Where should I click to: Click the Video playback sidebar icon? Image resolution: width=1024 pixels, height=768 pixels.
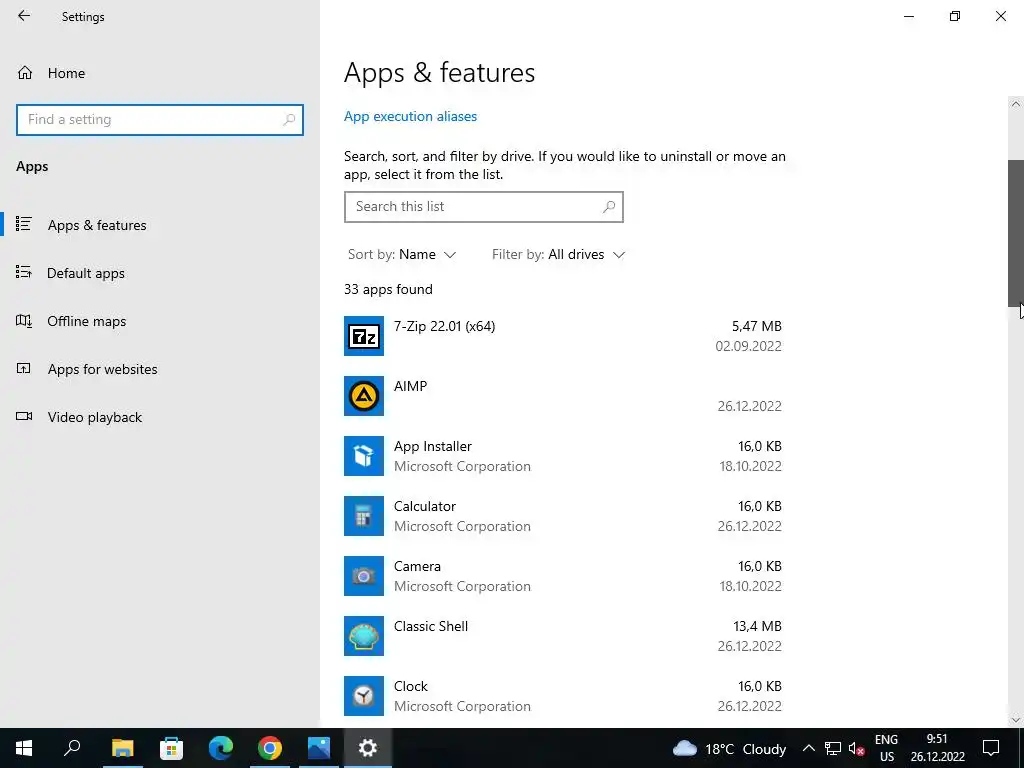[24, 416]
